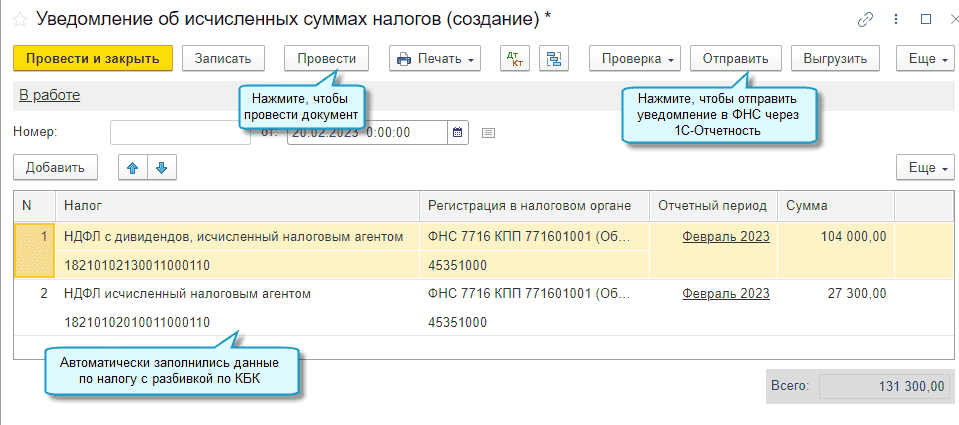The image size is (959, 425).
Task: Move row up with arrow icon
Action: pyautogui.click(x=130, y=167)
